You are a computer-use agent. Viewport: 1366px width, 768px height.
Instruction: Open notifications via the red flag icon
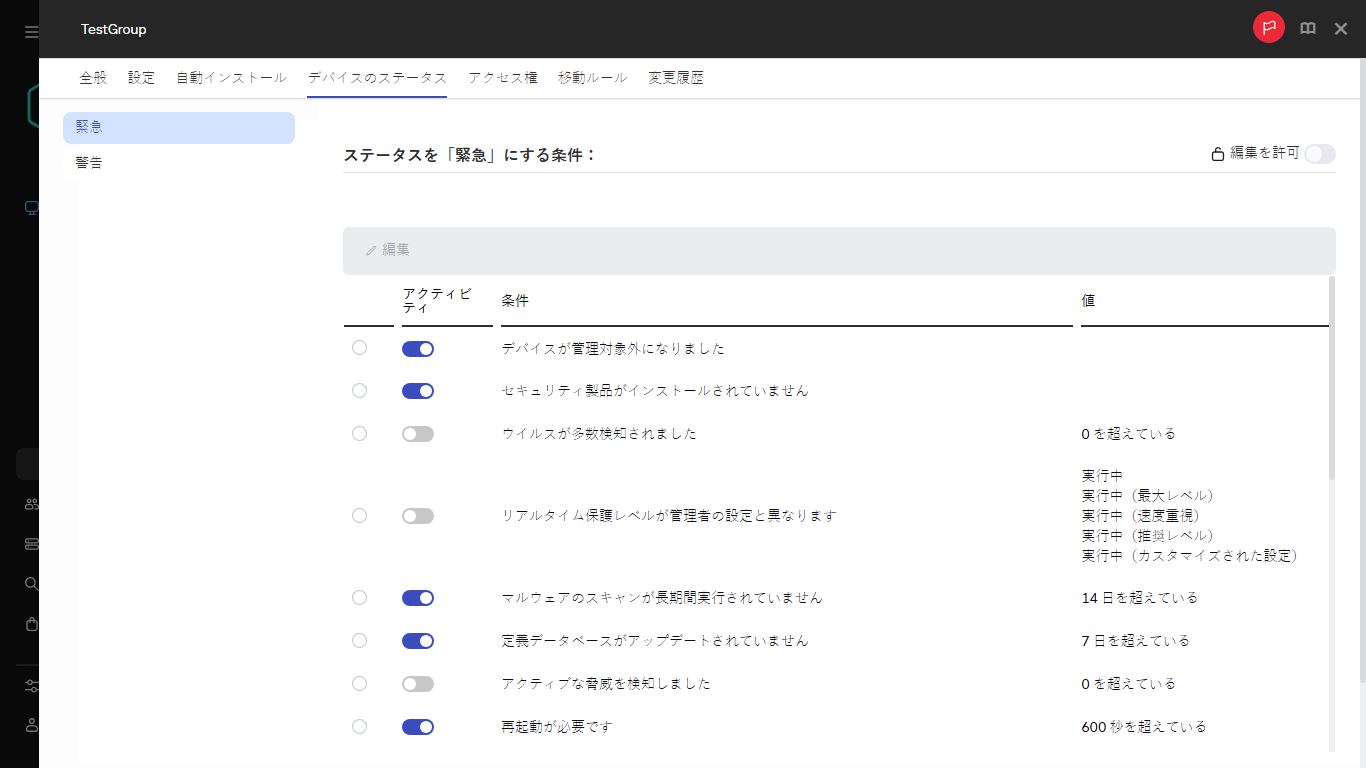1268,28
